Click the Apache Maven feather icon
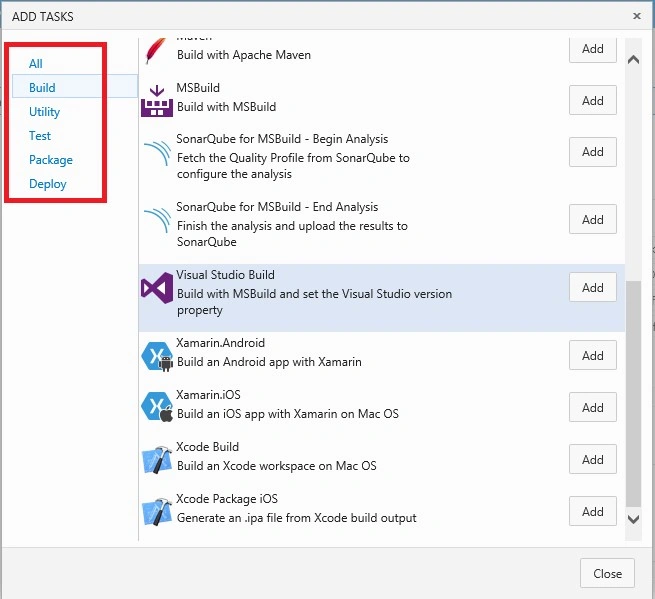Screen dimensions: 655x599 [155, 51]
